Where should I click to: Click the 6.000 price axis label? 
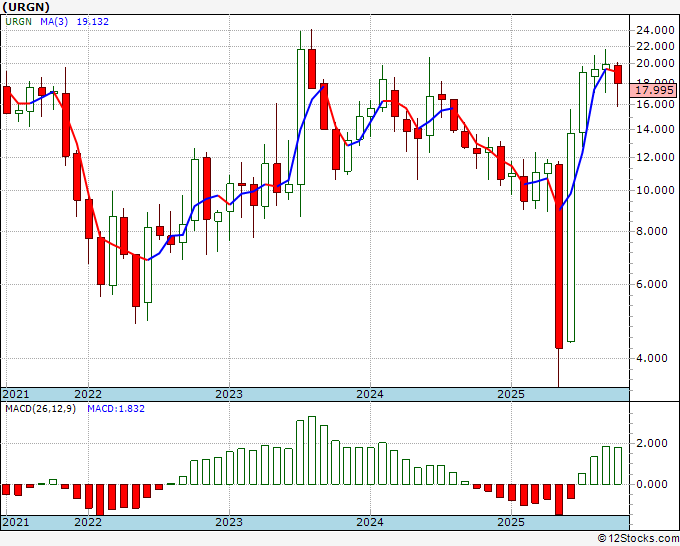coord(652,284)
